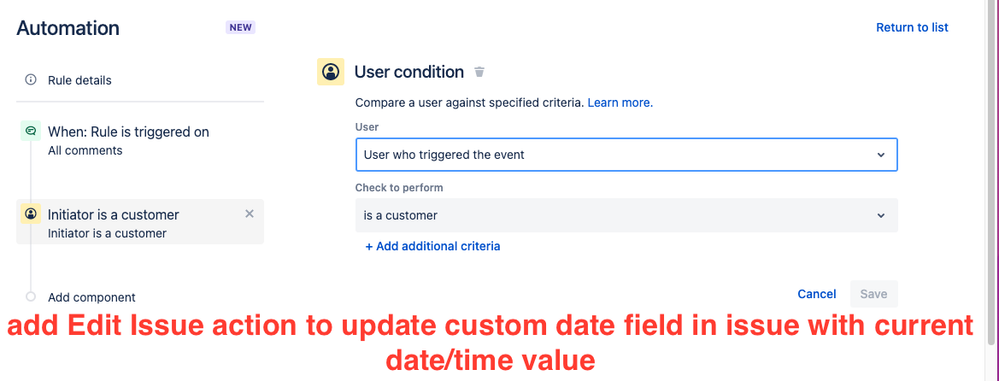Click the chevron on is a customer select
This screenshot has width=999, height=381.
click(x=880, y=215)
